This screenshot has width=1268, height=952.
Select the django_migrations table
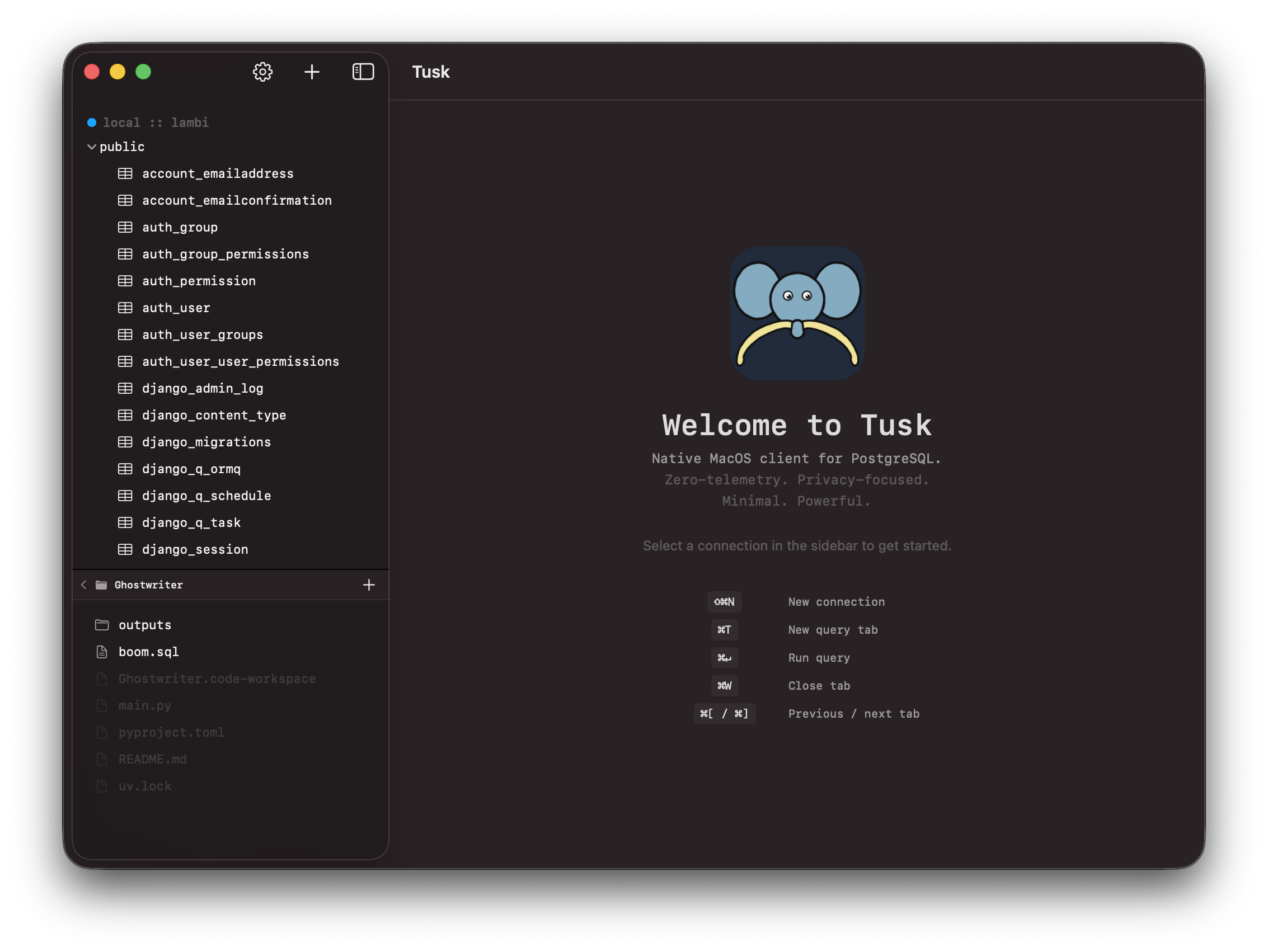[x=206, y=442]
